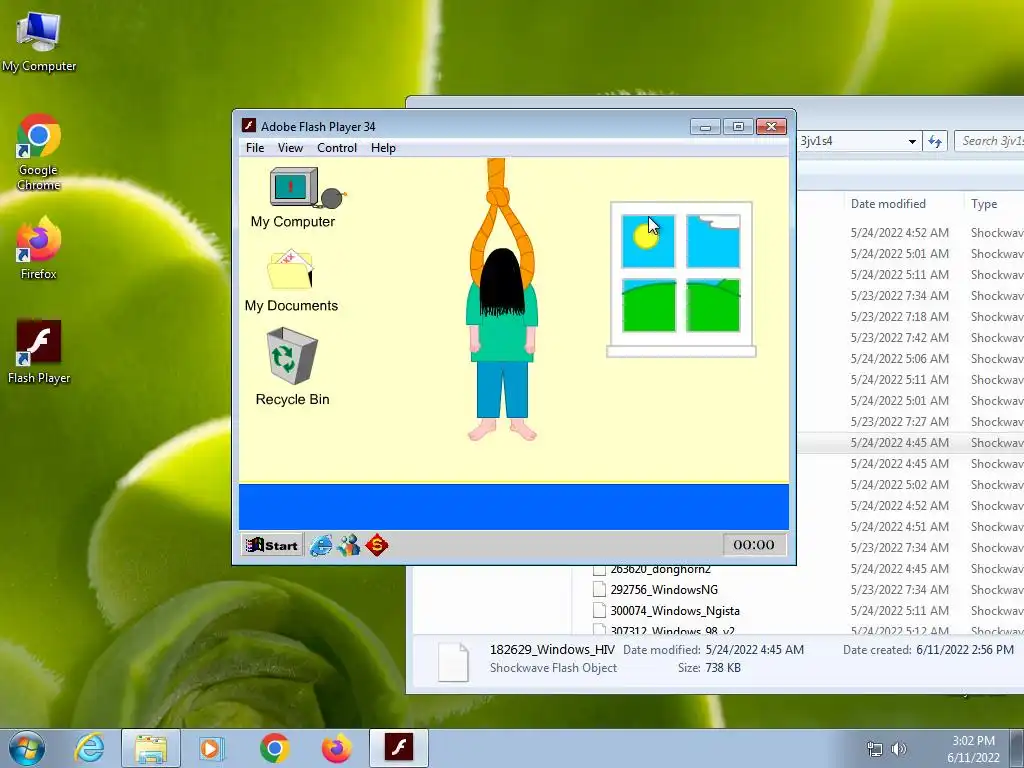Click the 5/23/2022 7:18 AM date row

click(899, 317)
